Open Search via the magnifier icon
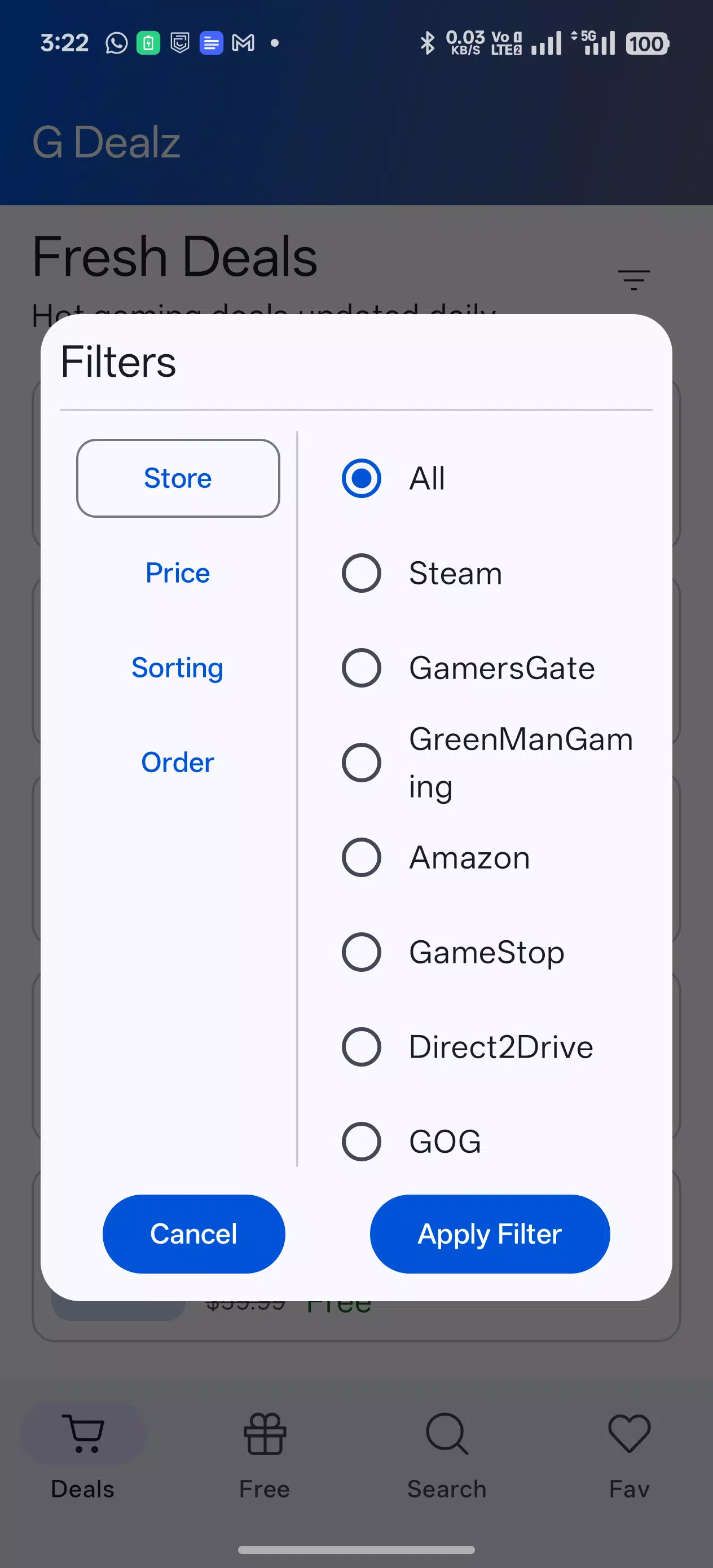Screen dimensions: 713x1568 (446, 1434)
